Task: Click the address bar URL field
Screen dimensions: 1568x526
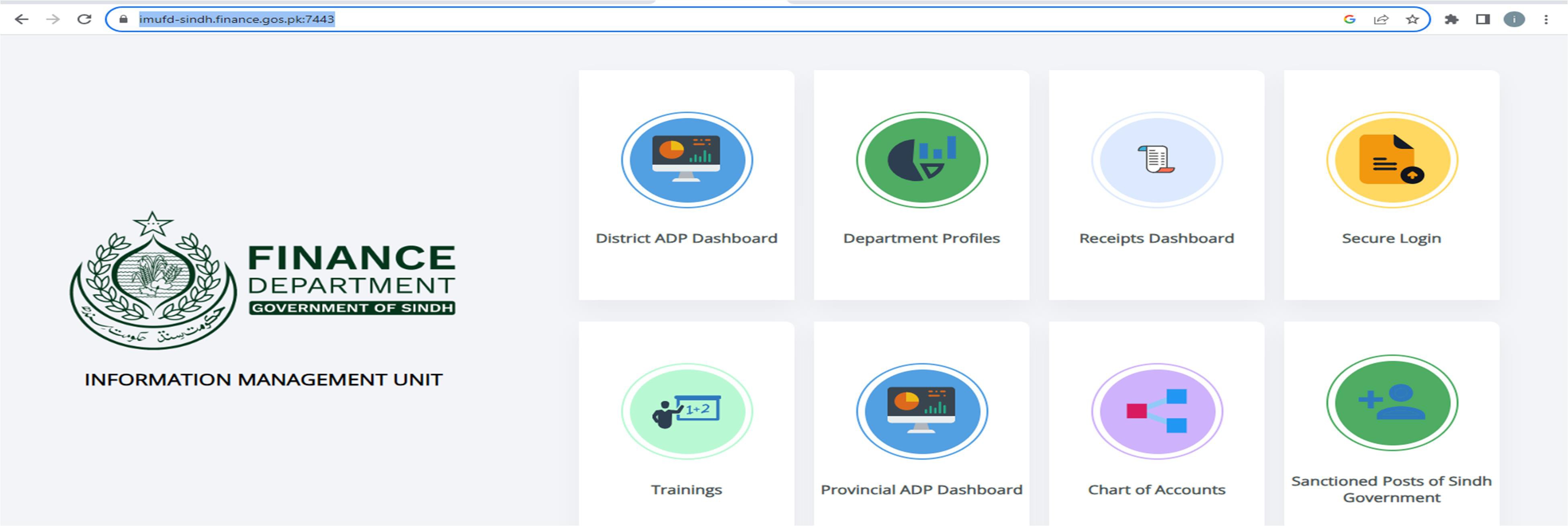Action: pyautogui.click(x=731, y=19)
